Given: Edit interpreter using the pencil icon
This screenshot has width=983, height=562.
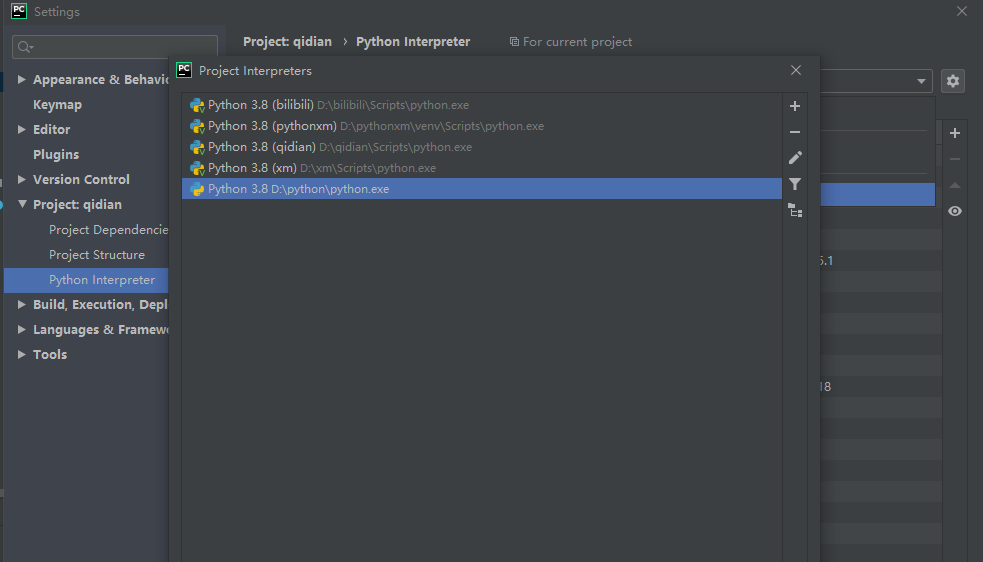Looking at the screenshot, I should click(x=795, y=158).
